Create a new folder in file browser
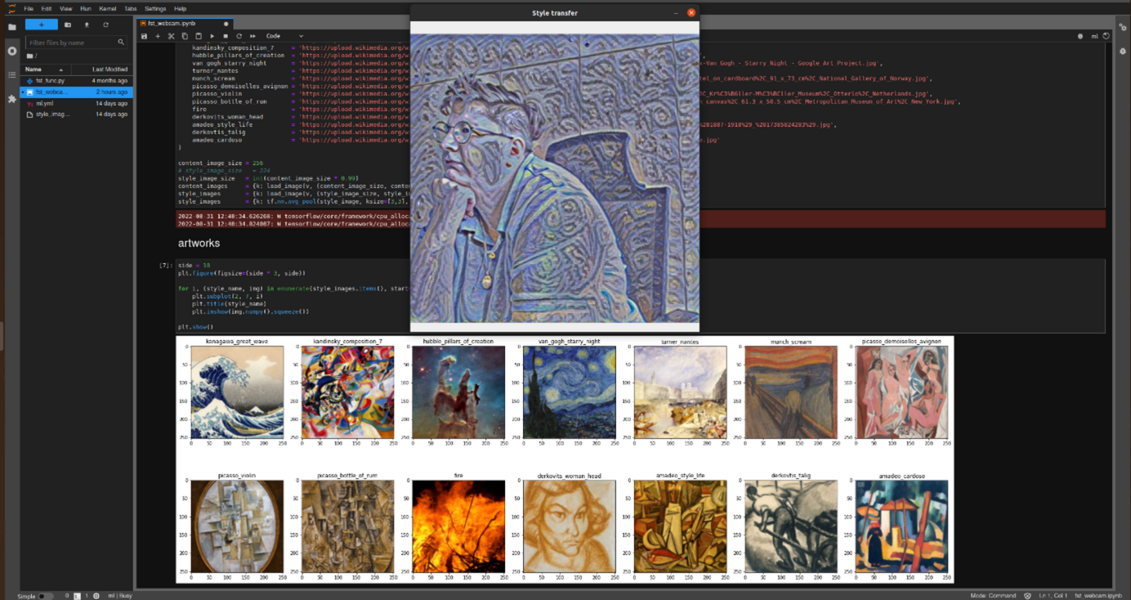Screen dimensions: 1131x600 click(x=68, y=25)
